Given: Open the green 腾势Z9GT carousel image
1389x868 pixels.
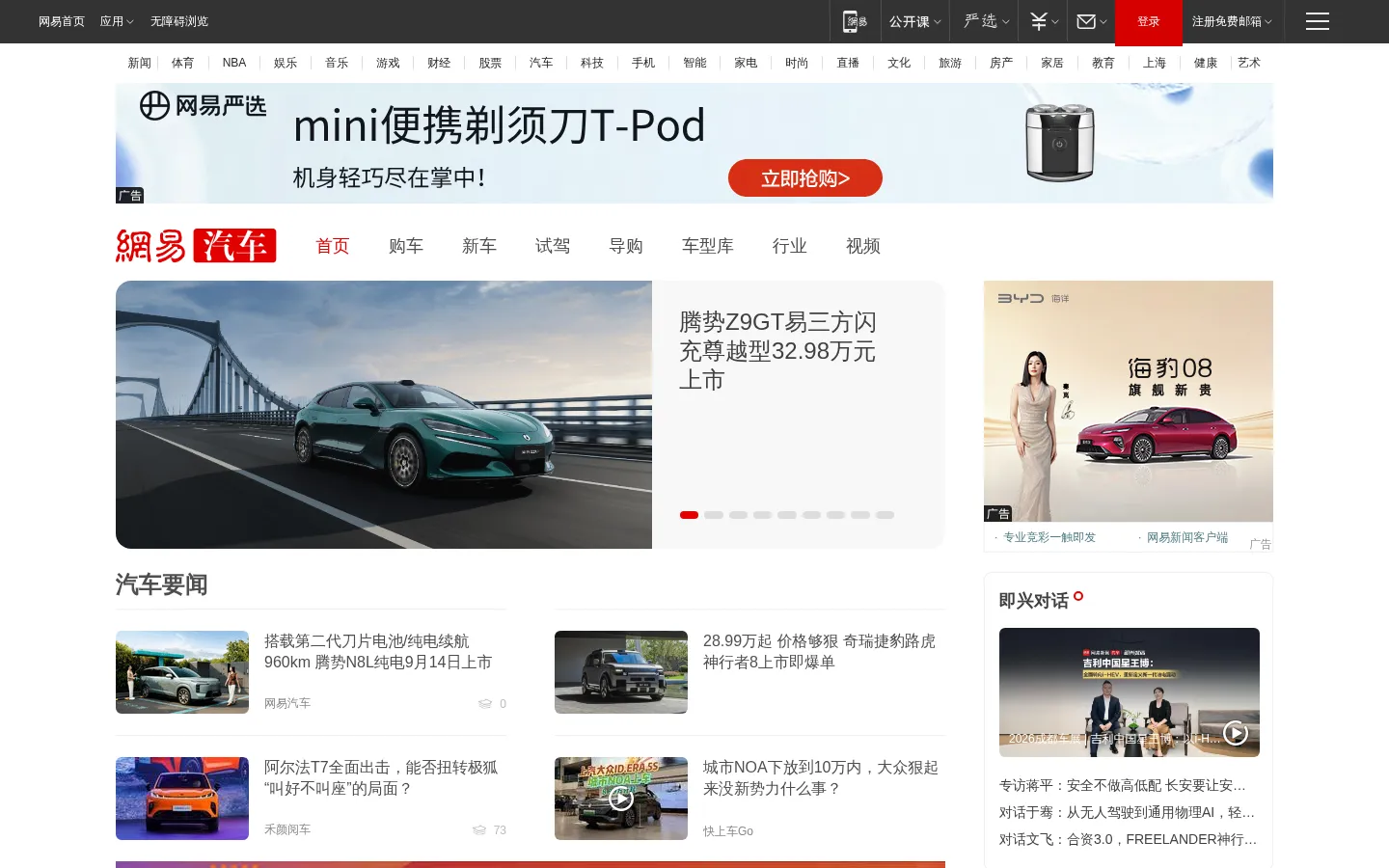Looking at the screenshot, I should click(384, 415).
